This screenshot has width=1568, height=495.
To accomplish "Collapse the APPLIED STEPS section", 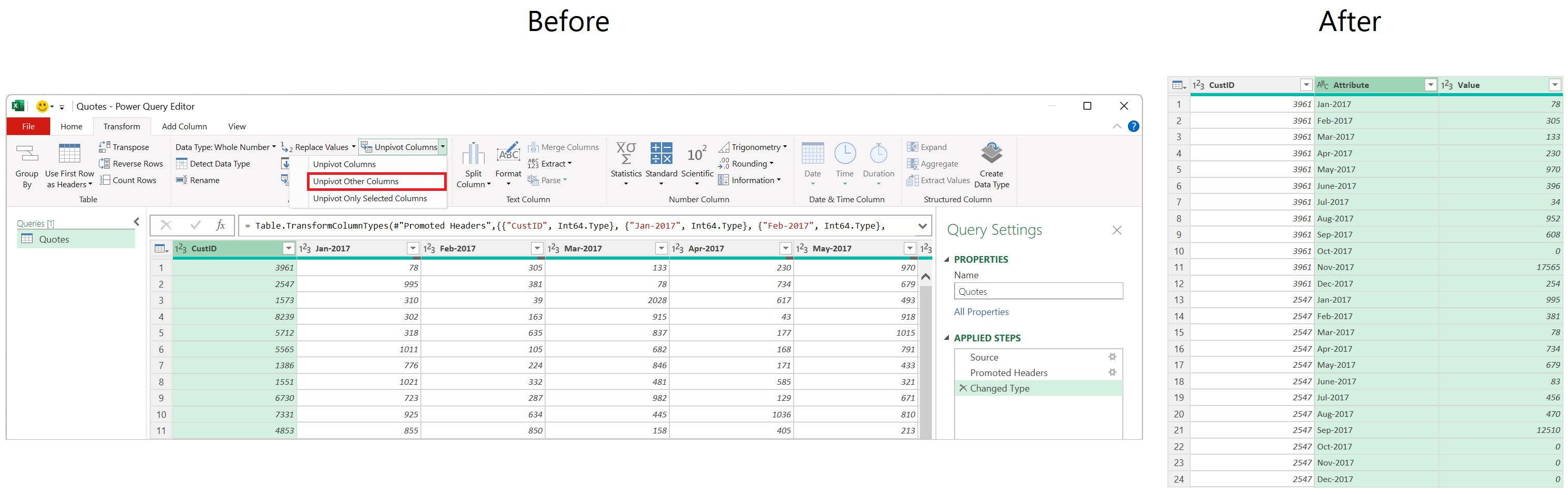I will tap(947, 338).
